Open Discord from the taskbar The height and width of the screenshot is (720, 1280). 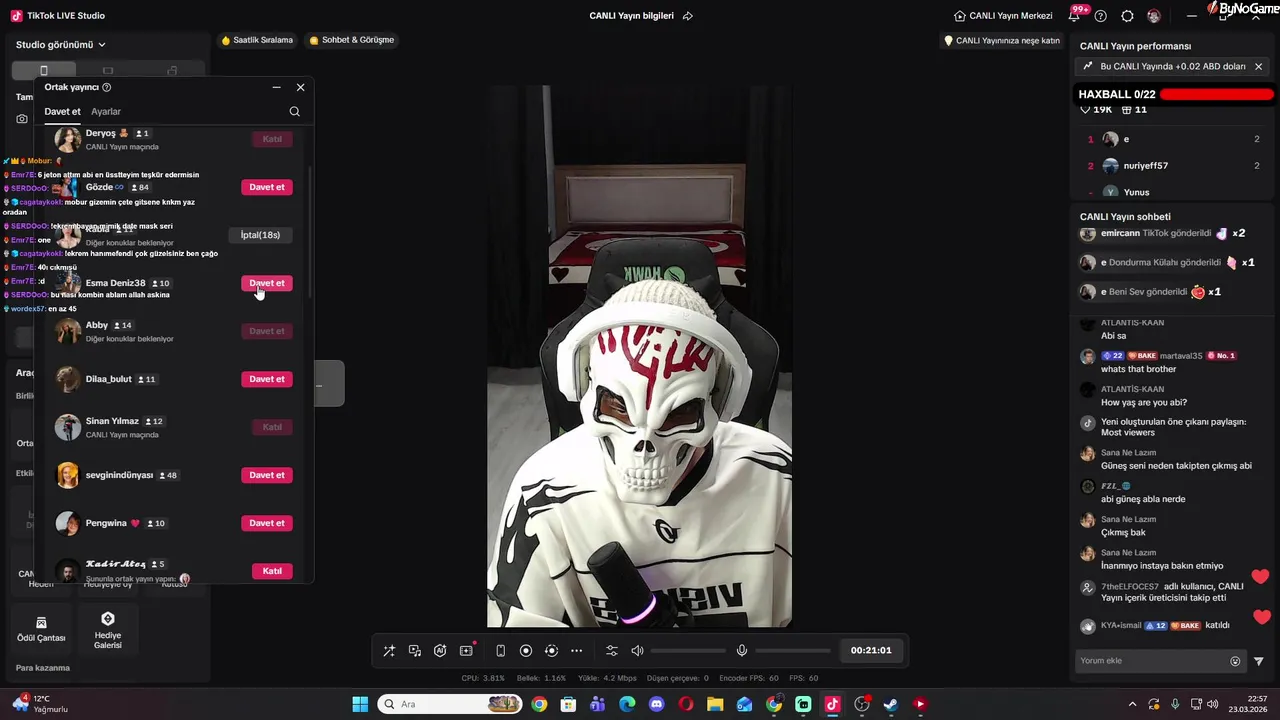[656, 704]
